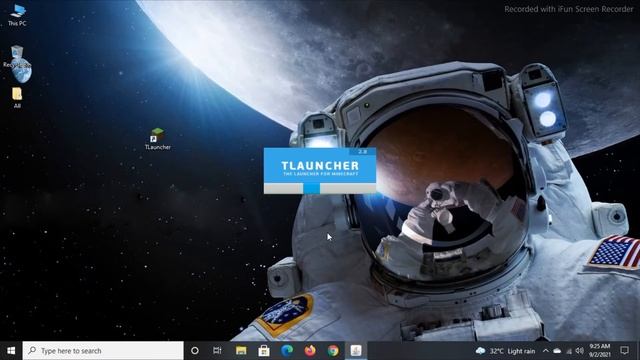Image resolution: width=640 pixels, height=360 pixels.
Task: Select the All folder on desktop
Action: [x=17, y=98]
